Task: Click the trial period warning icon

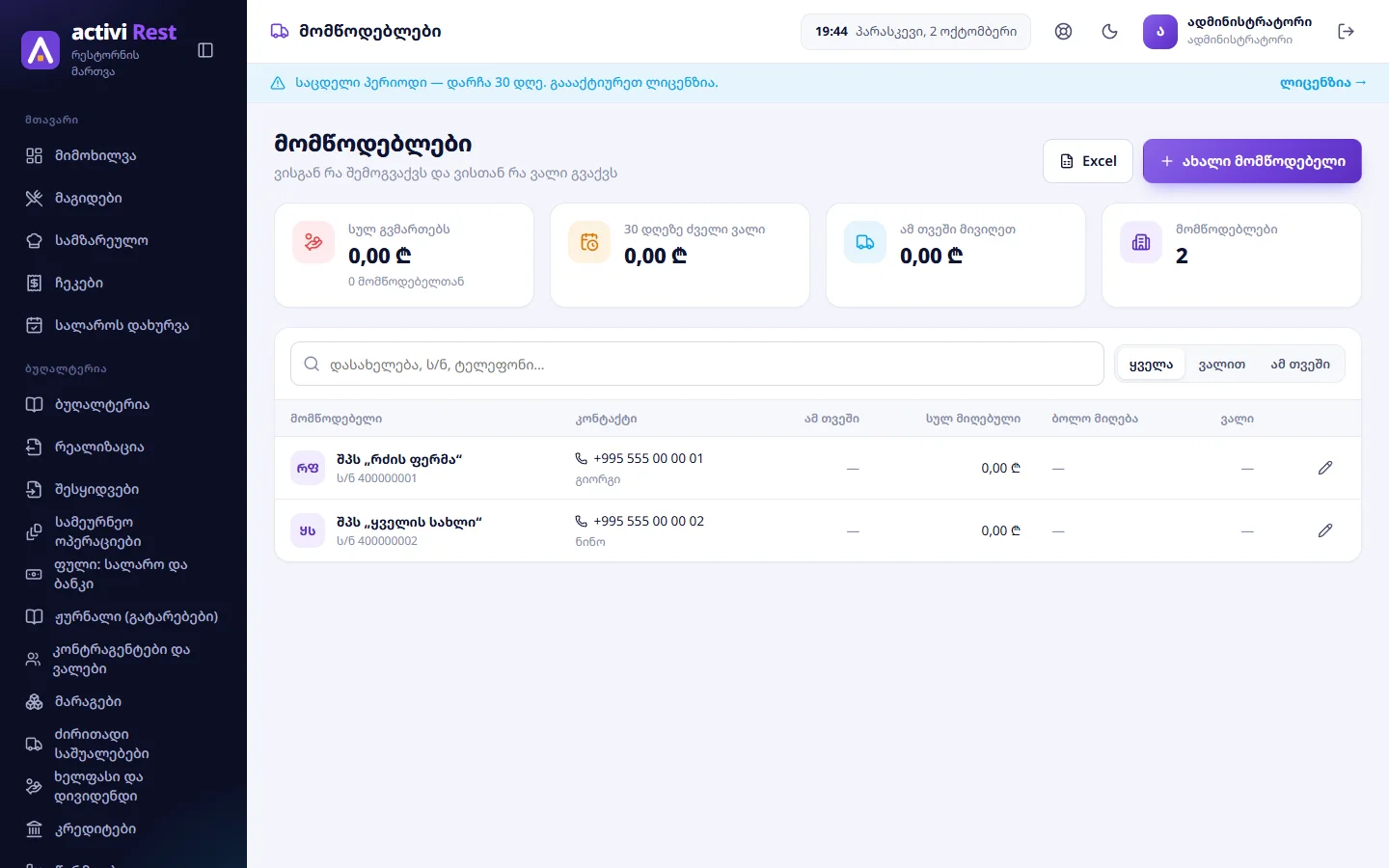Action: tap(278, 83)
